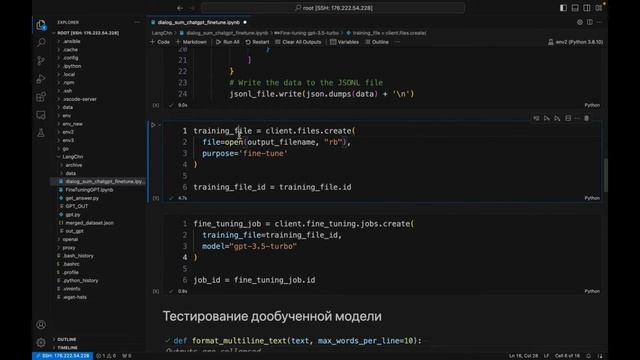Open the Remote Explorer view
The height and width of the screenshot is (360, 640).
41,115
